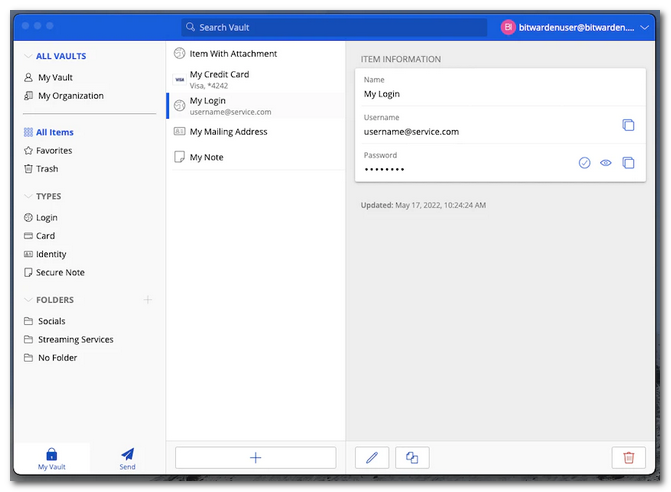This screenshot has height=492, width=671.
Task: Click the My Vault person icon
Action: pyautogui.click(x=28, y=77)
